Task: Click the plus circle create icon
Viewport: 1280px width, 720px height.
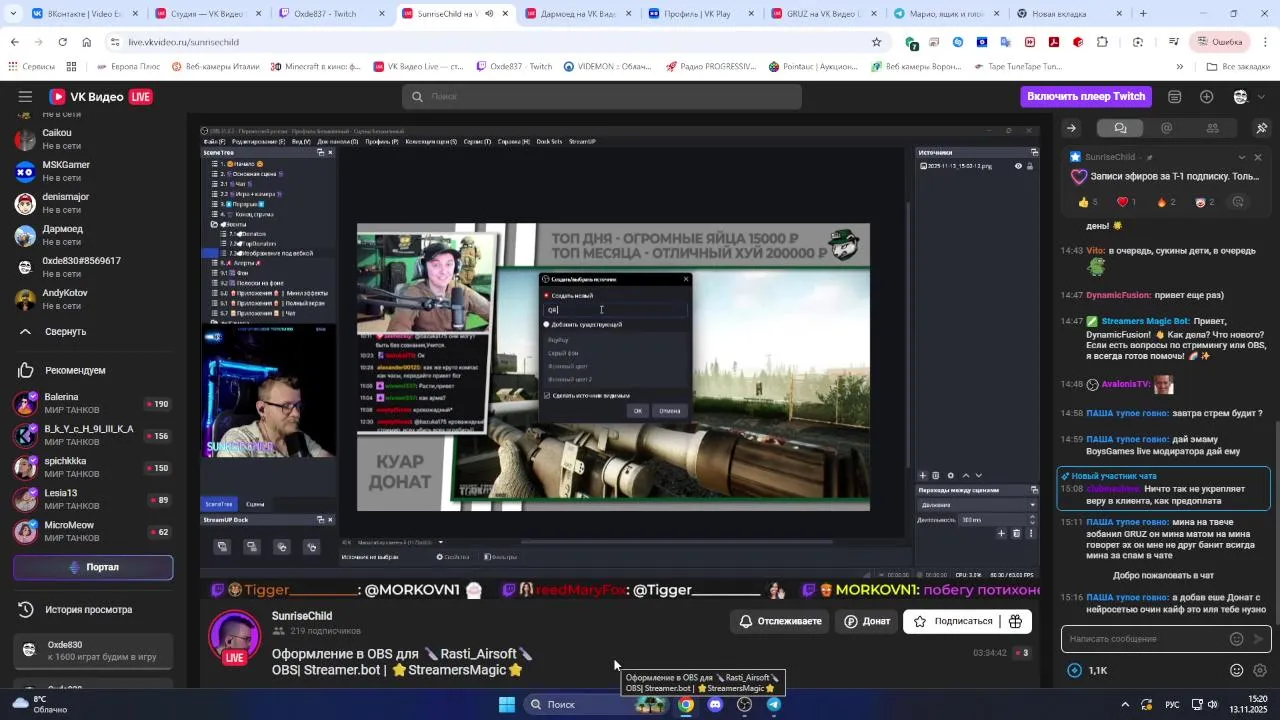Action: (x=1207, y=97)
